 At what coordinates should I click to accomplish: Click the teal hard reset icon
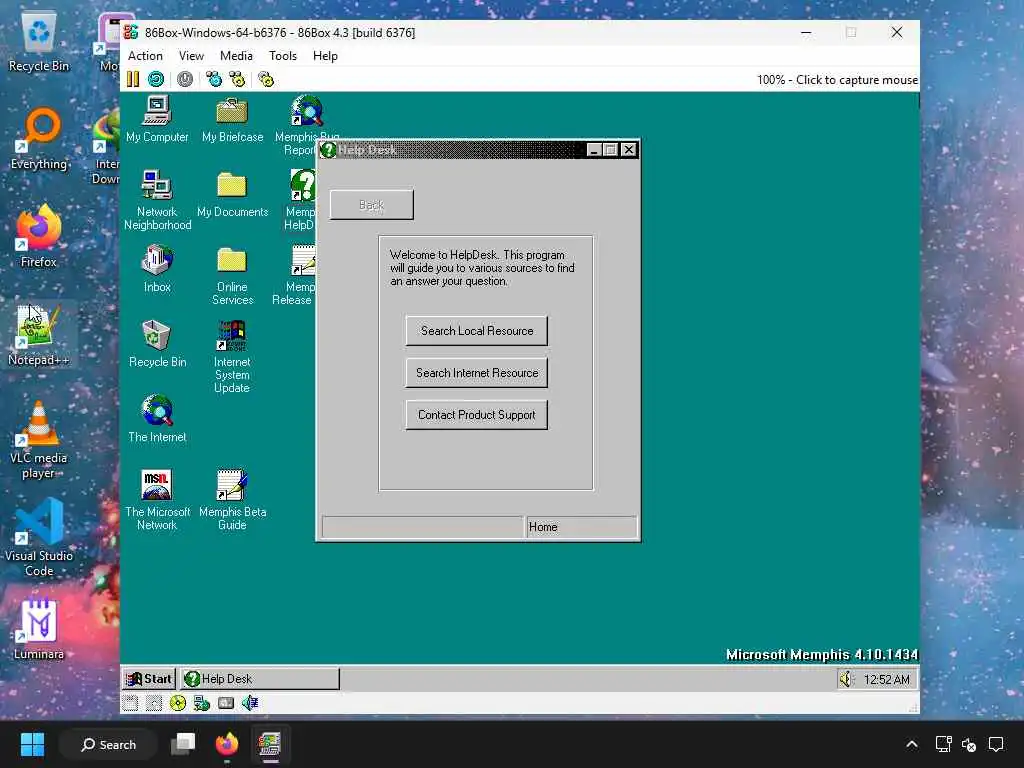pos(156,80)
